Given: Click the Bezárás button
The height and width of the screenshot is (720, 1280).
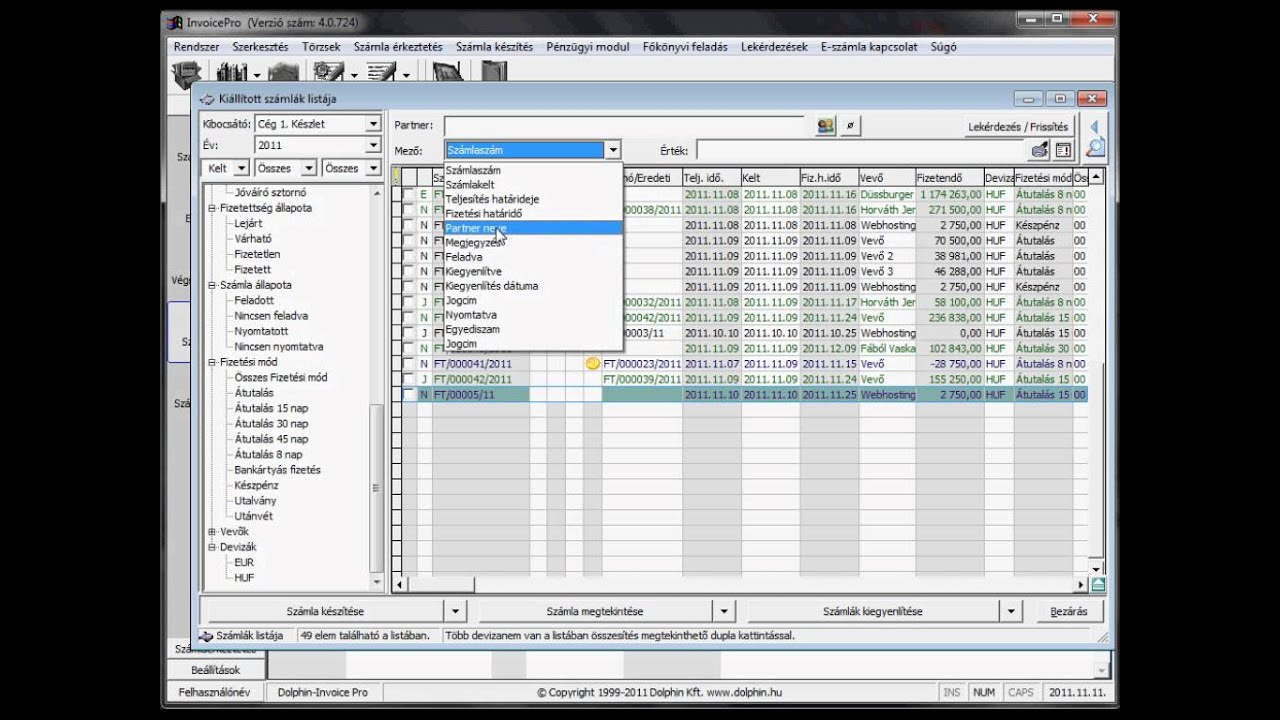Looking at the screenshot, I should click(x=1069, y=611).
